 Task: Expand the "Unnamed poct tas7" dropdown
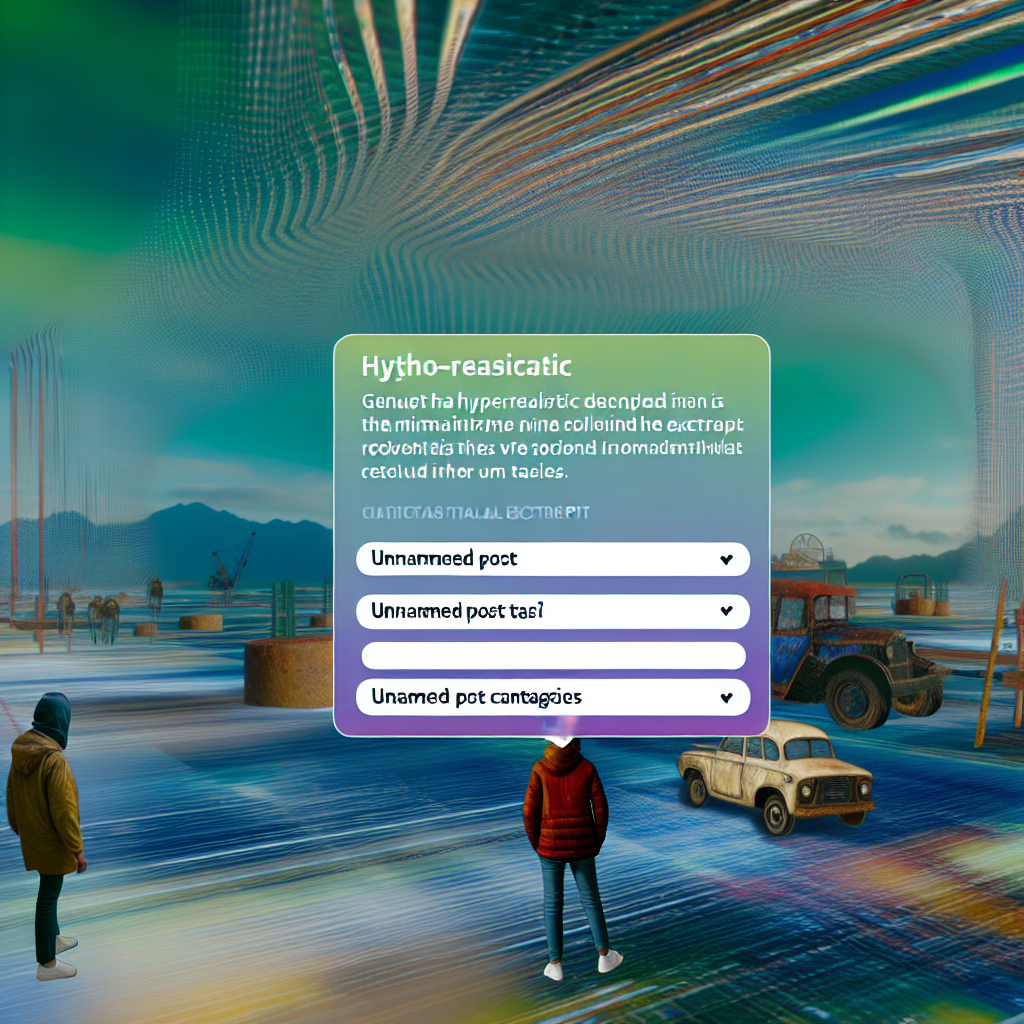click(x=552, y=611)
